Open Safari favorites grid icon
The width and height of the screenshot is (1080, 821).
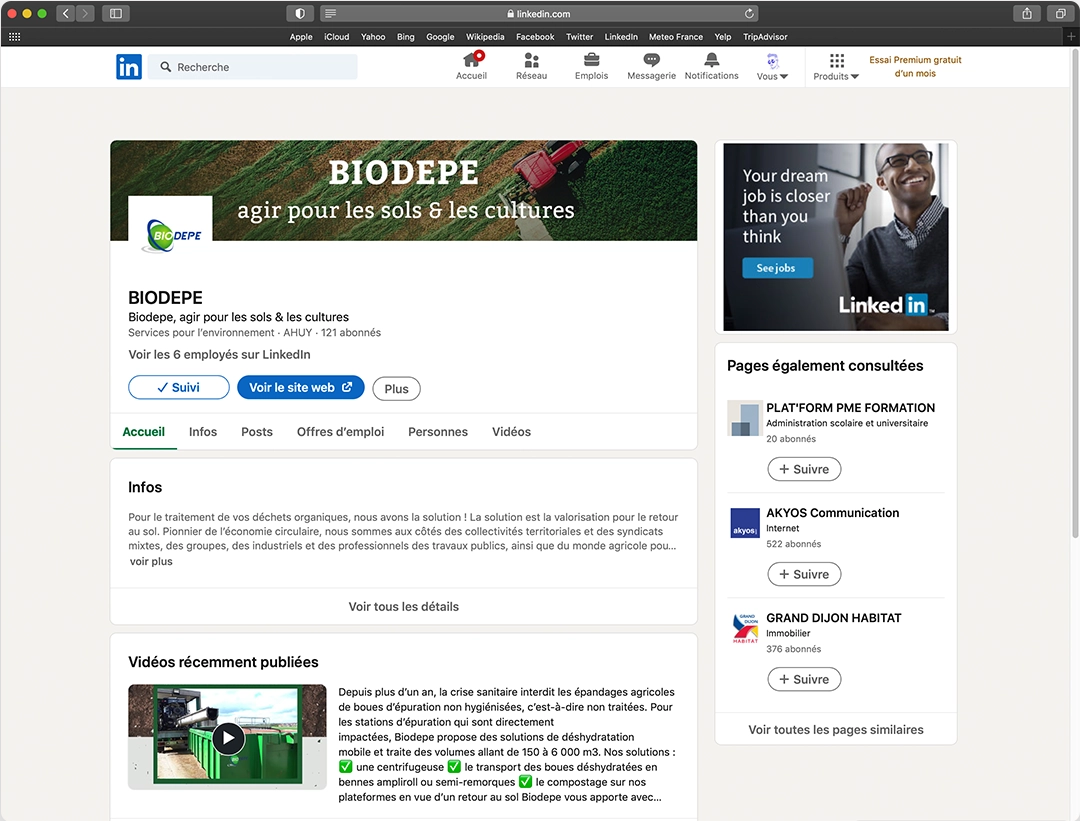[x=14, y=37]
